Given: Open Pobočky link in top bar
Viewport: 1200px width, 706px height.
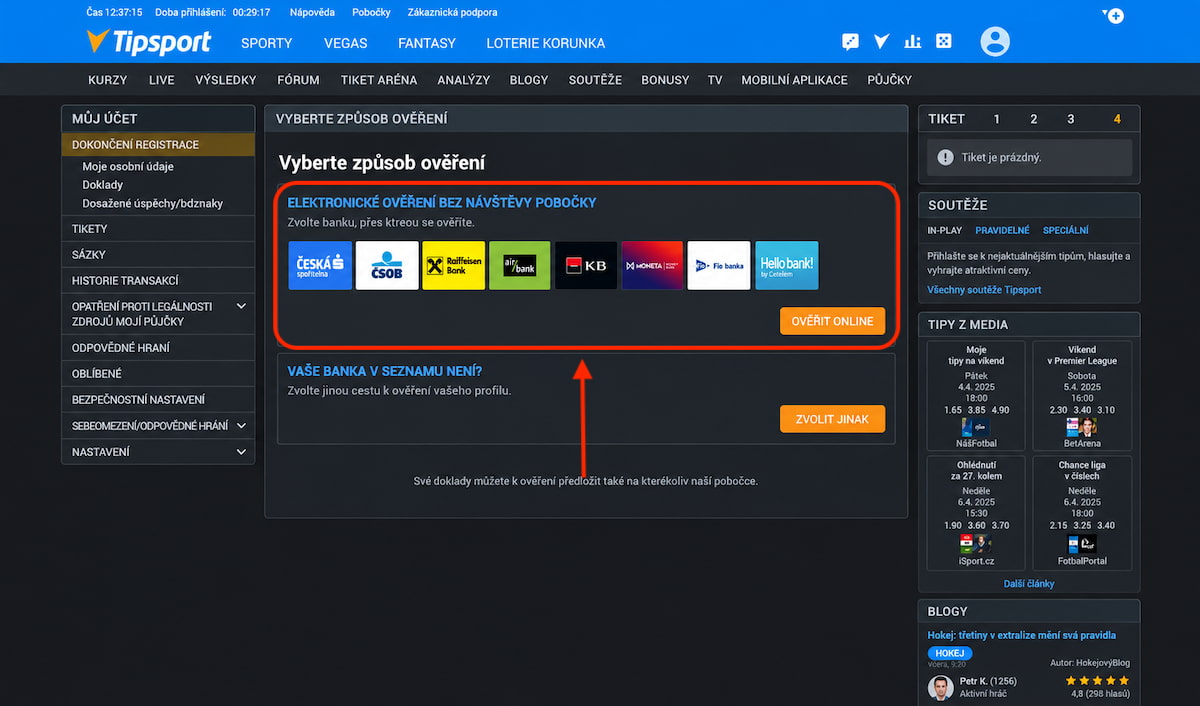Looking at the screenshot, I should (372, 13).
